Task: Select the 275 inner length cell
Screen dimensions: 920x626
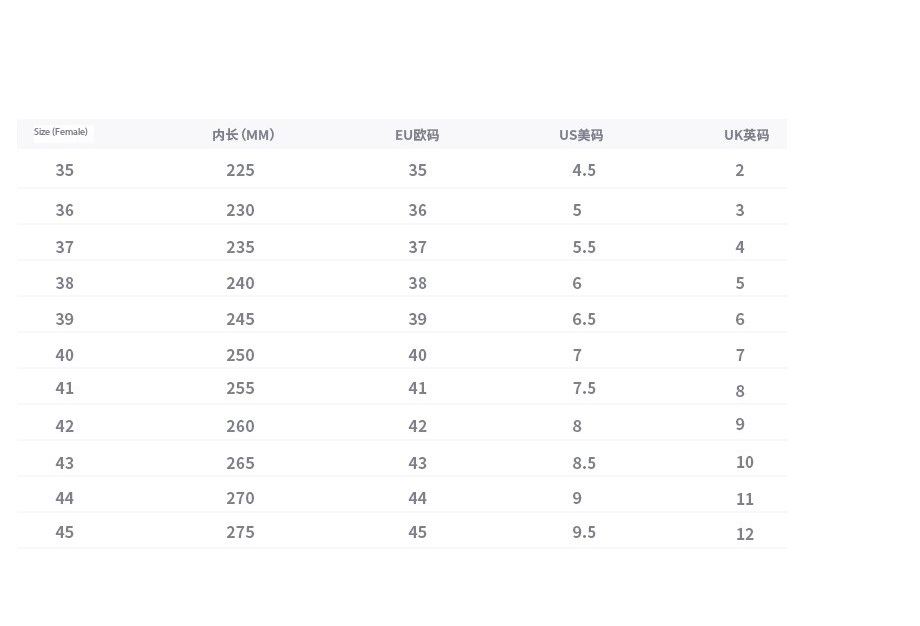Action: click(x=240, y=532)
